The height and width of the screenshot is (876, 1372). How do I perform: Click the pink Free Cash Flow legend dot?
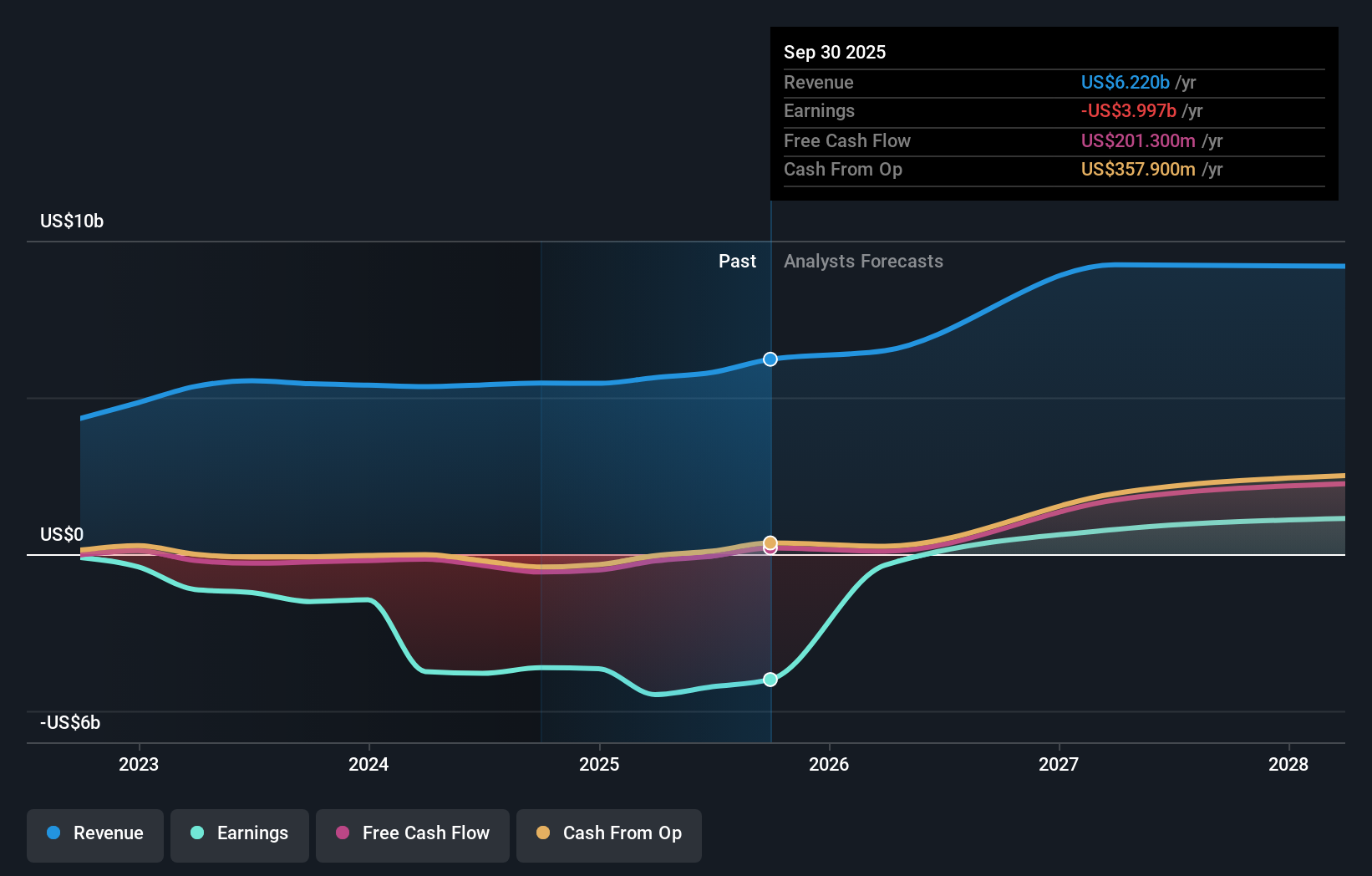345,833
